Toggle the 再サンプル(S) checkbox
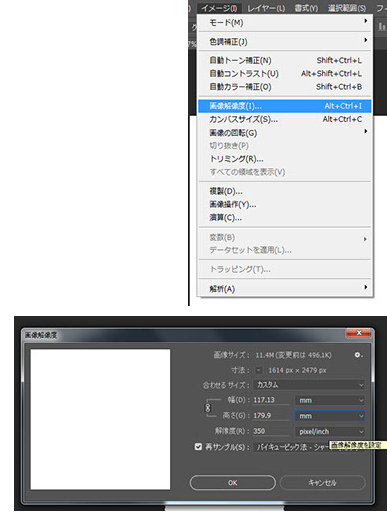The image size is (387, 530). coord(198,447)
